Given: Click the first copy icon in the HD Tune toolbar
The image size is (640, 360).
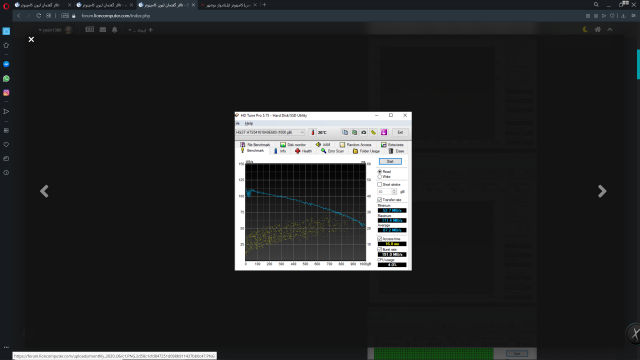Looking at the screenshot, I should 345,132.
